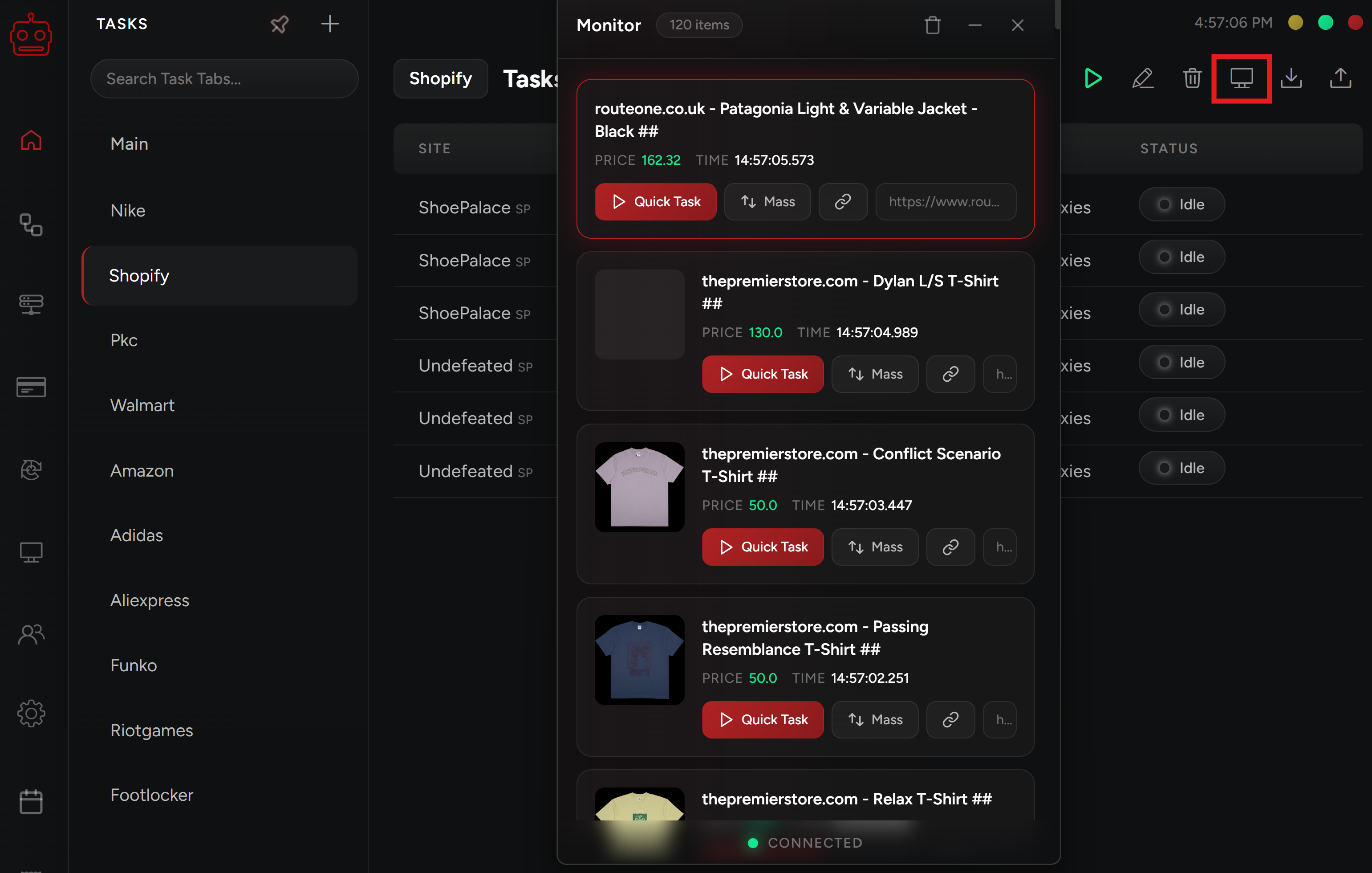
Task: Open the Walmart task tab
Action: click(142, 405)
